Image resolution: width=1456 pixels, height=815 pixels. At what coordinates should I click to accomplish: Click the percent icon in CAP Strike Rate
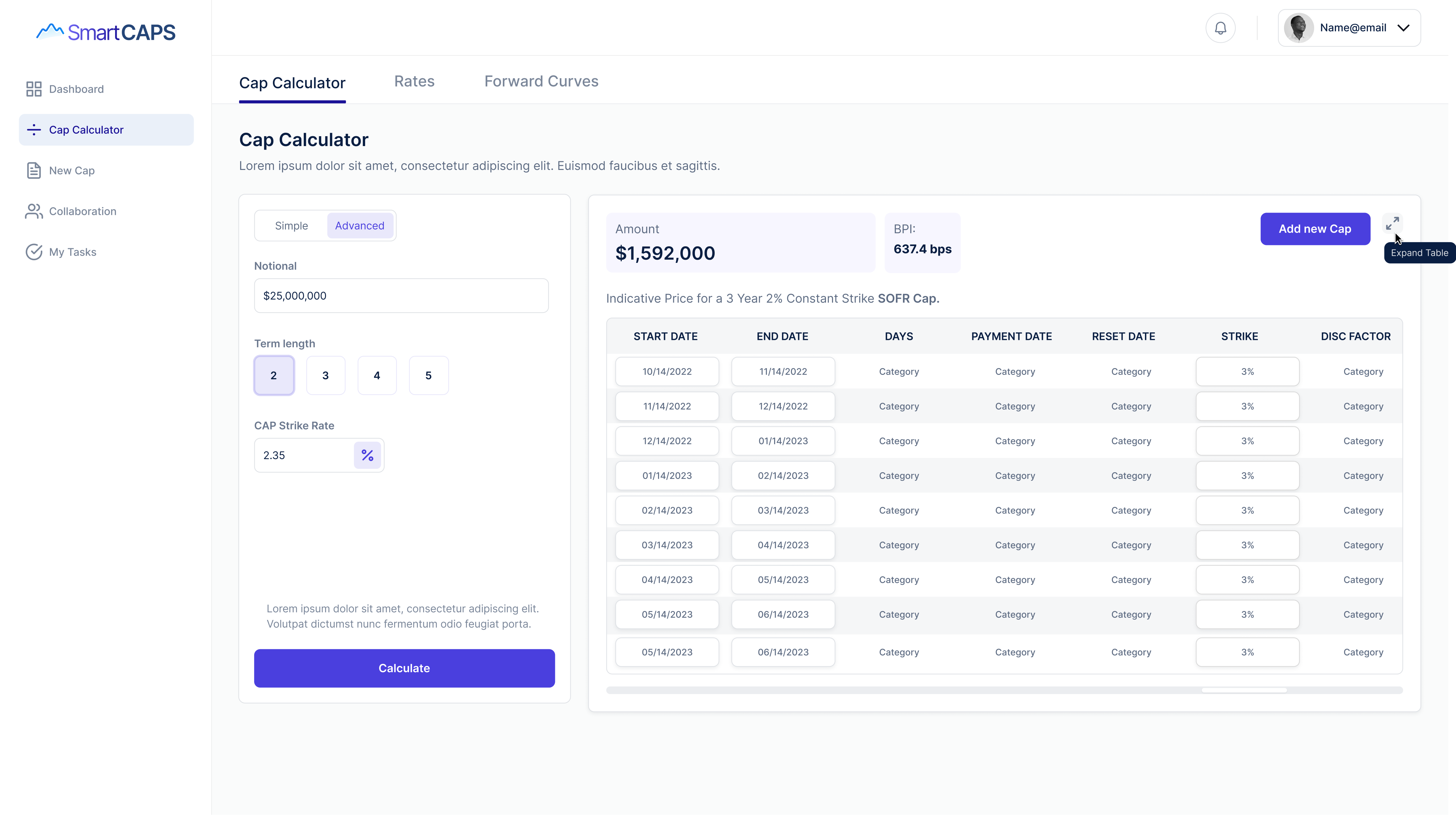(367, 455)
